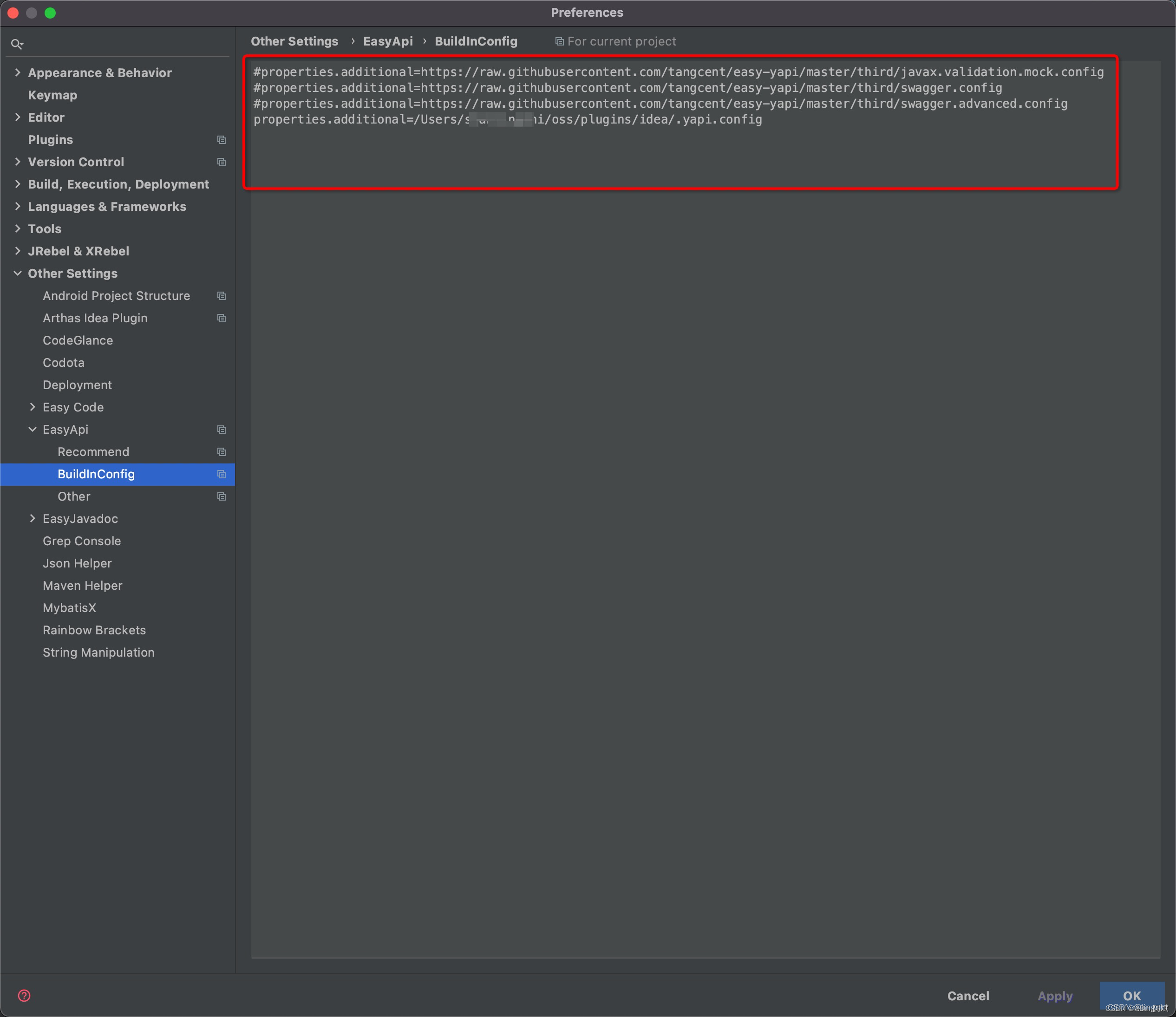Viewport: 1176px width, 1017px height.
Task: Collapse the Other Settings section
Action: coord(18,274)
